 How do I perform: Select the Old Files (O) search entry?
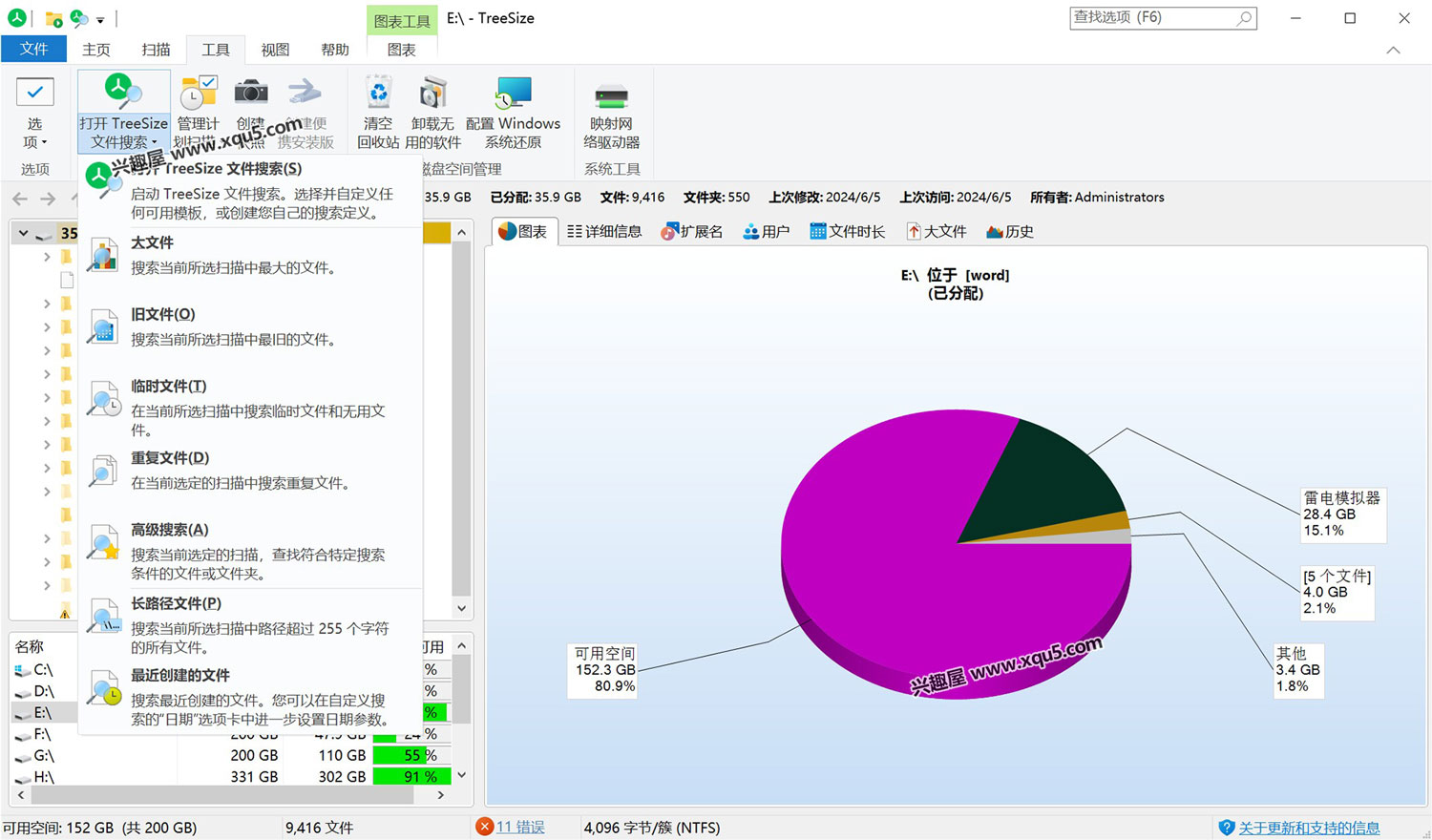click(250, 326)
